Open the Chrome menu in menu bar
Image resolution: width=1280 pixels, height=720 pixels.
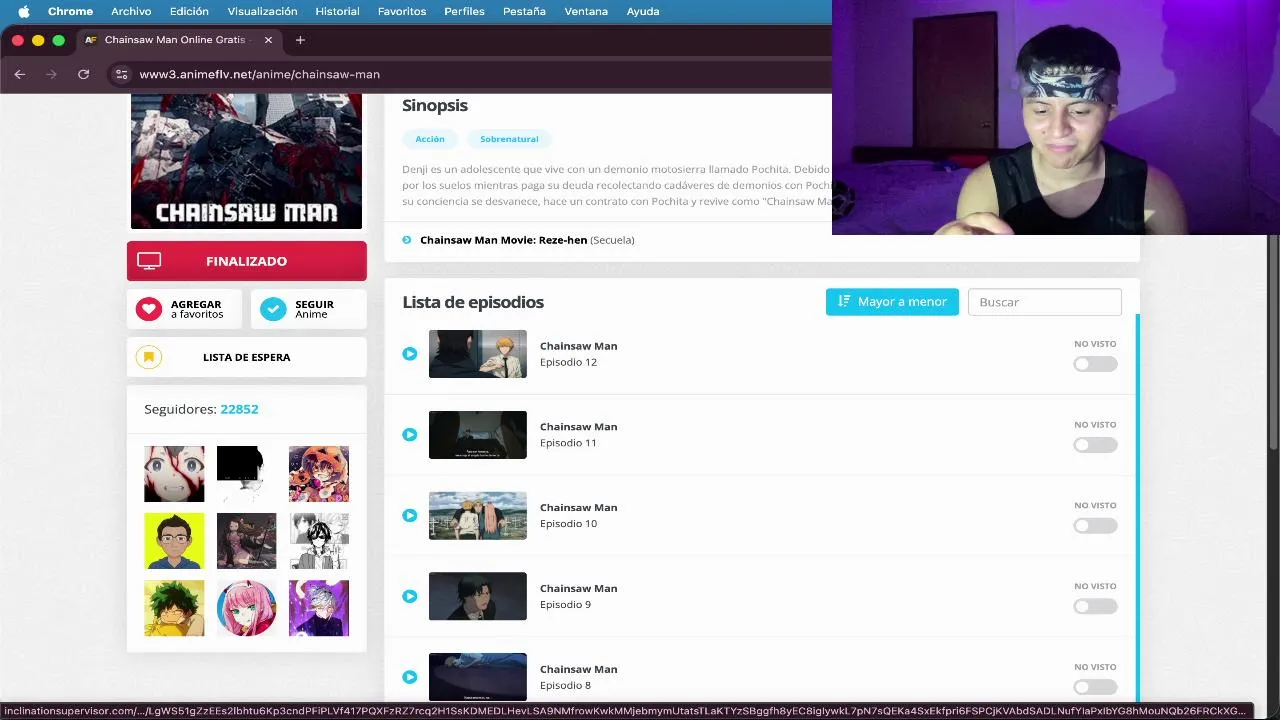70,11
